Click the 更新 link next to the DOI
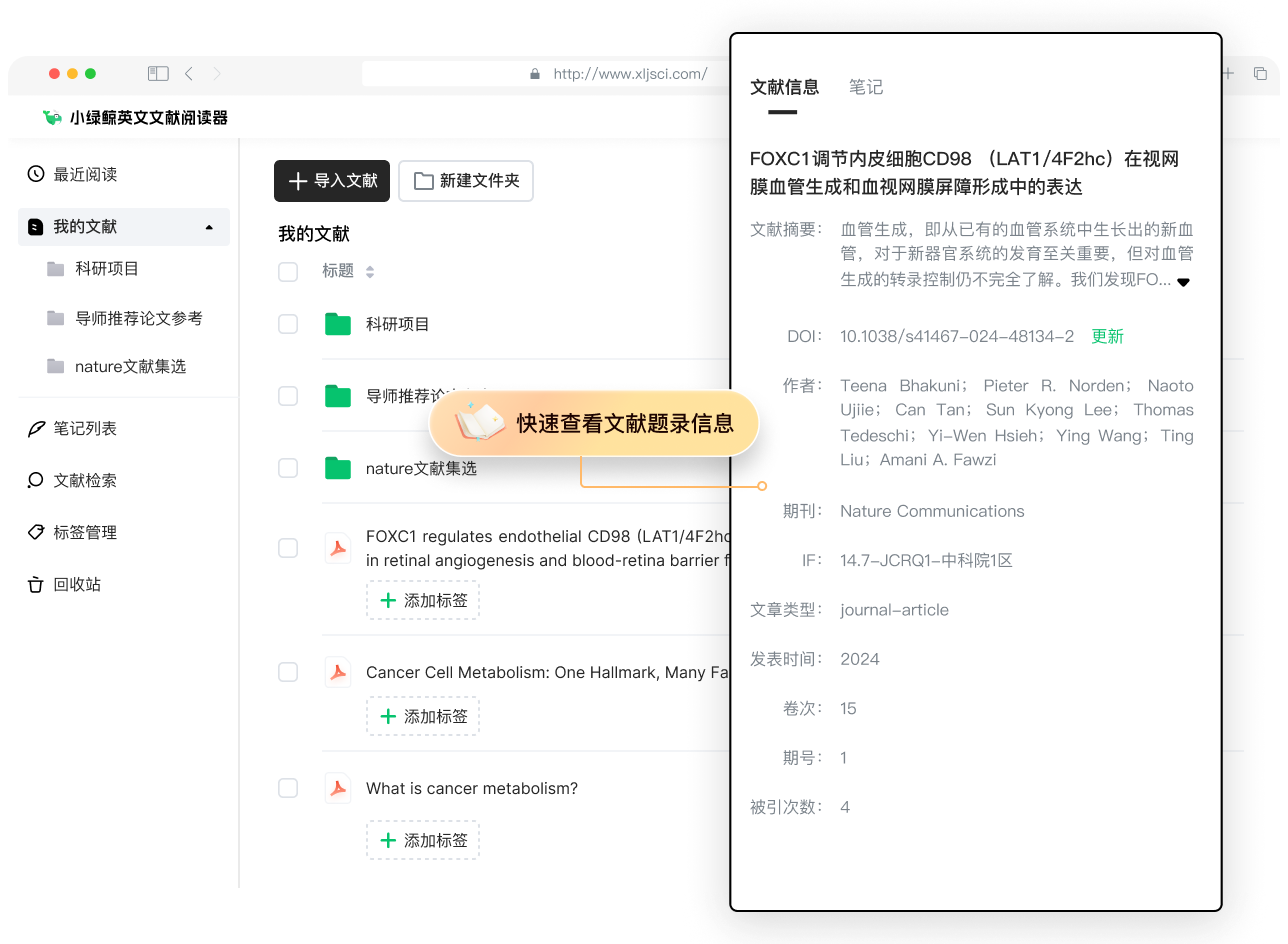1288x944 pixels. (1107, 336)
